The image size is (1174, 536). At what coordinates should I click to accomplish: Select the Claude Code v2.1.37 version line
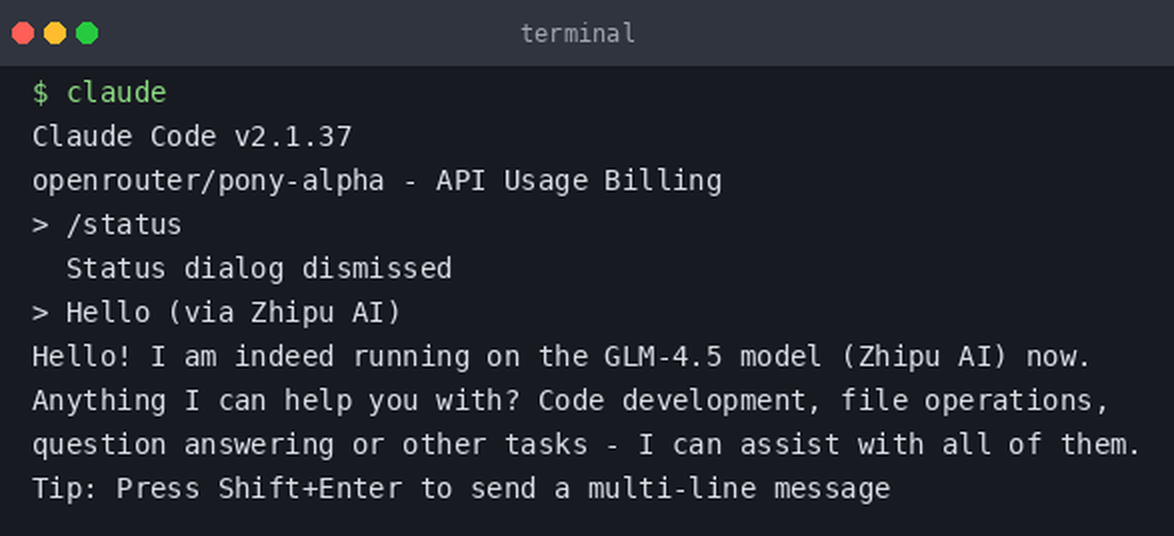click(192, 137)
